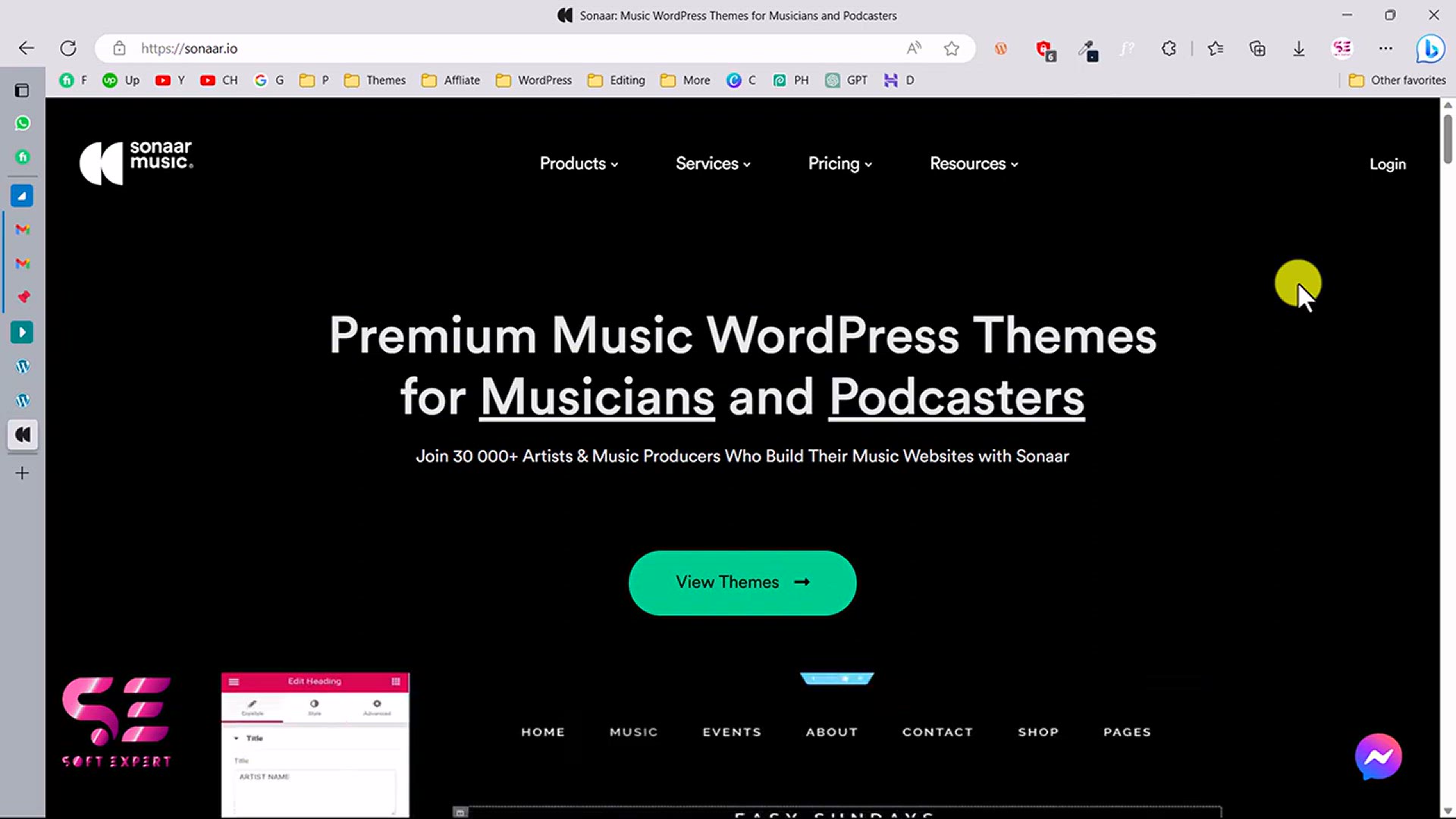Open the More bookmarks folder
The image size is (1456, 819).
coord(686,80)
